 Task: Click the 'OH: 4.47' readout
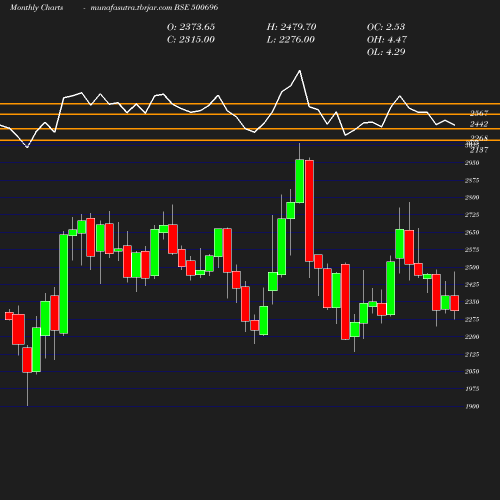coord(387,40)
